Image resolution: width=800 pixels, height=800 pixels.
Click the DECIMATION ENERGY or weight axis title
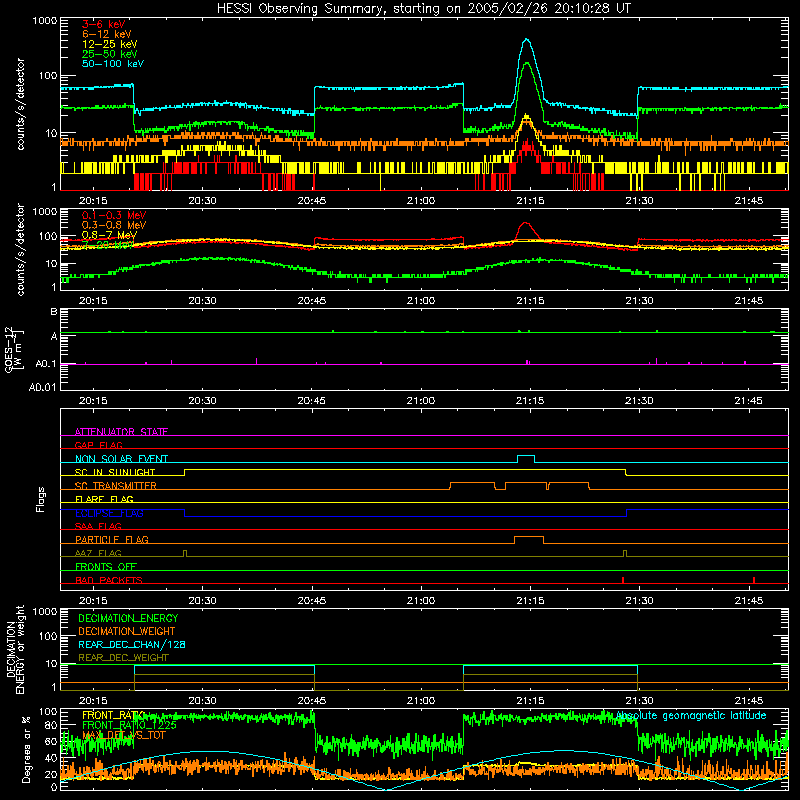point(15,649)
